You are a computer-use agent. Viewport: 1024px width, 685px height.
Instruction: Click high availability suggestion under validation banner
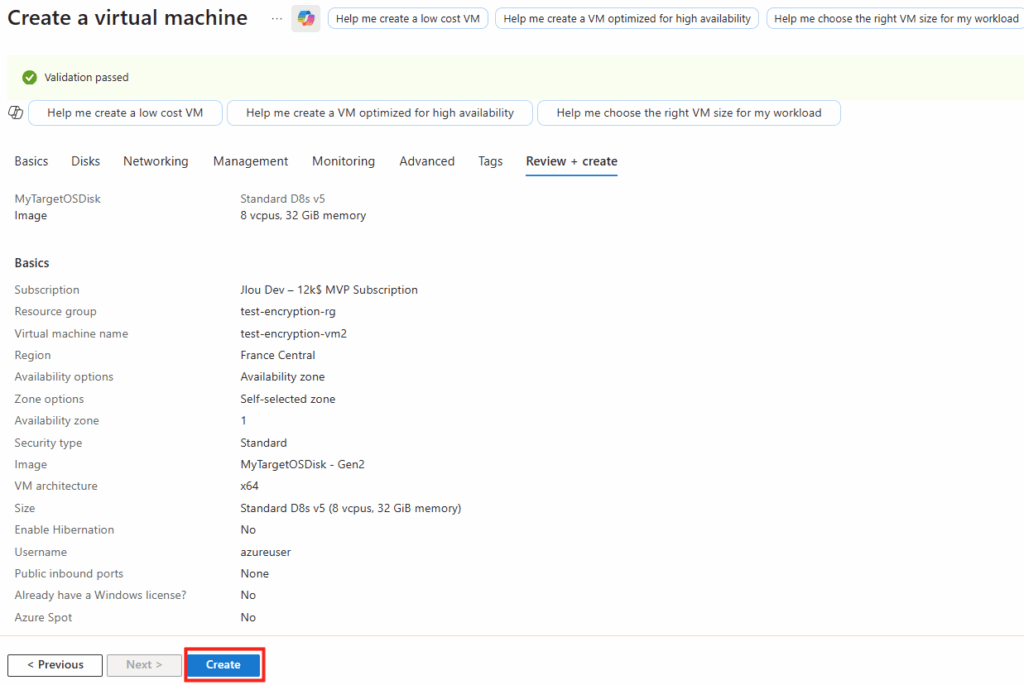(380, 113)
